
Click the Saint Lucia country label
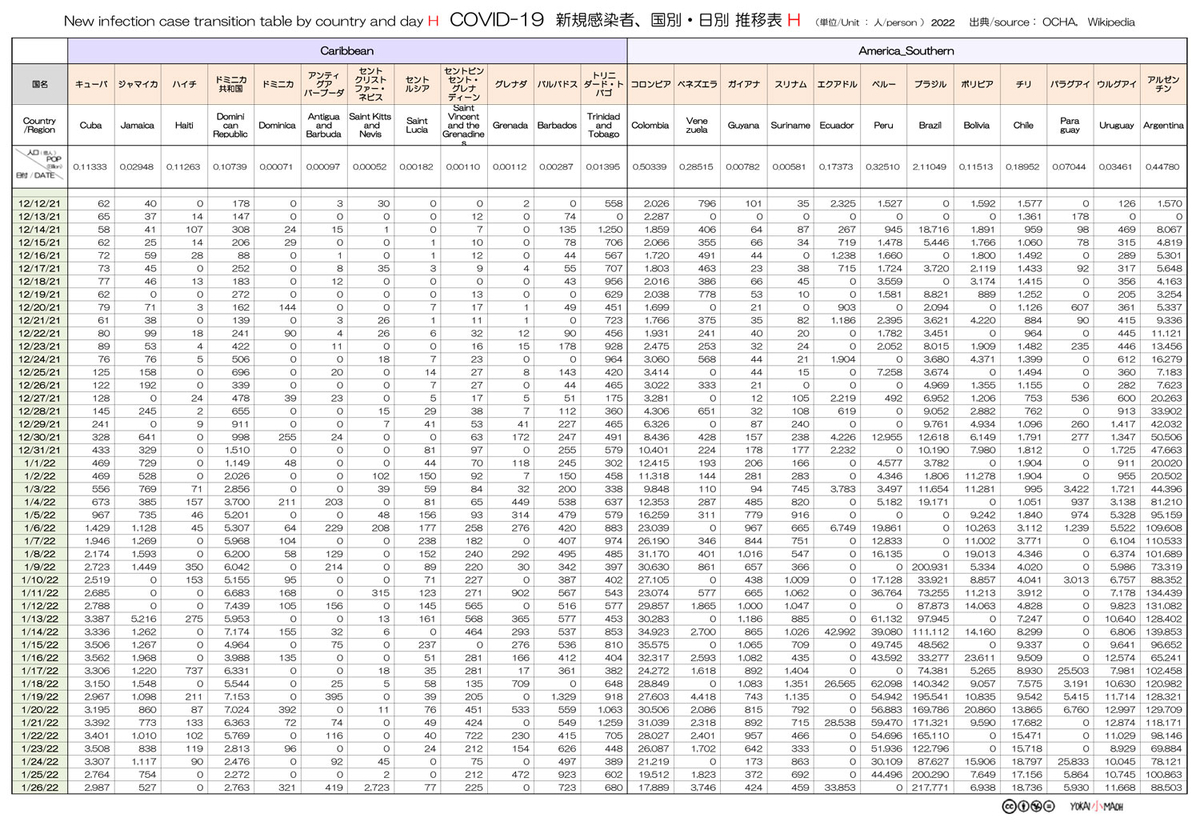417,126
